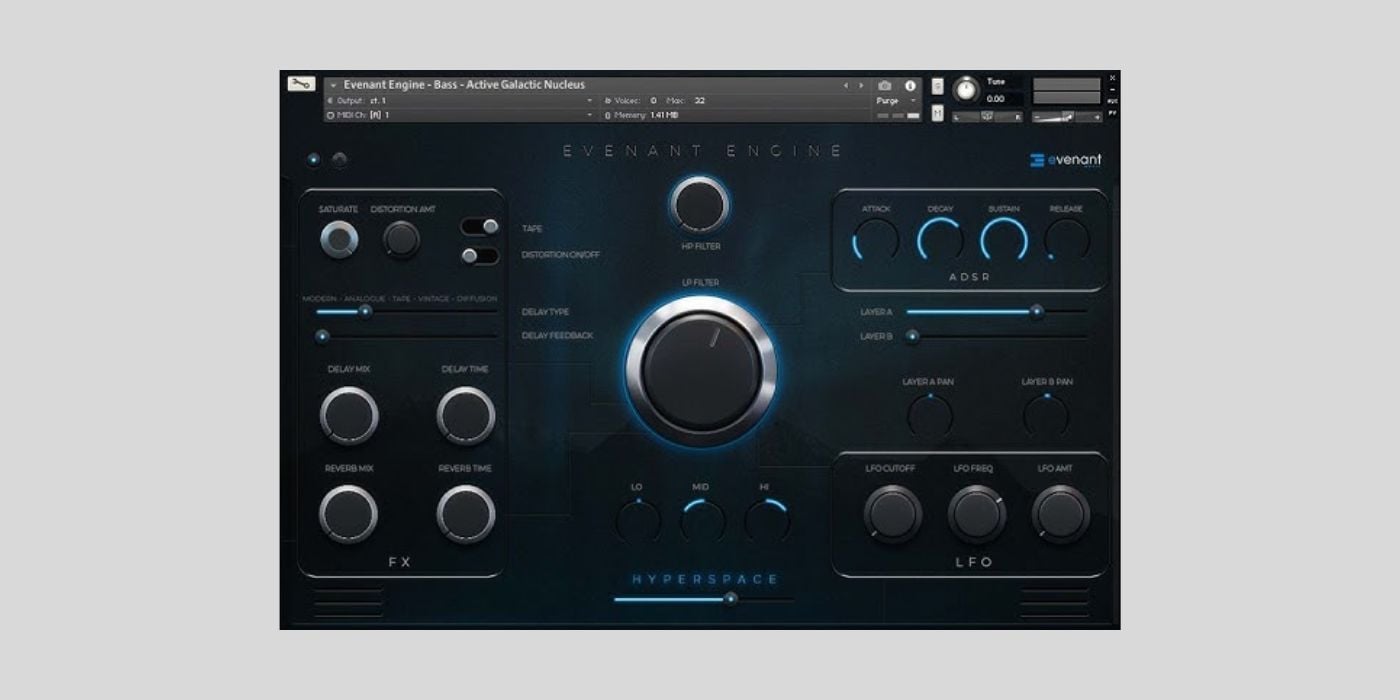Open instrument edit mode via the wrench icon
The height and width of the screenshot is (700, 1400).
[300, 84]
